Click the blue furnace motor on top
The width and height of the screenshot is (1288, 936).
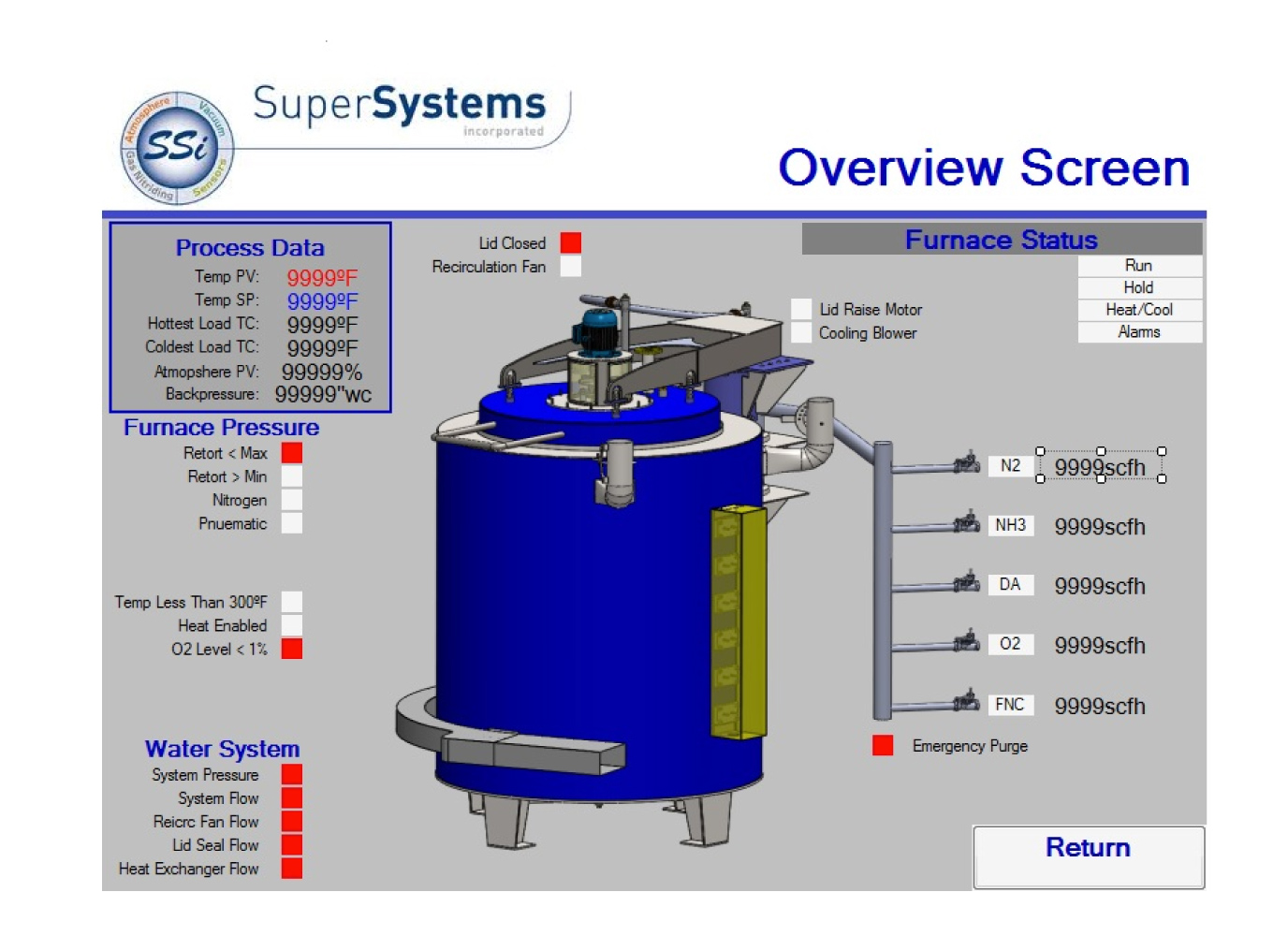[597, 332]
